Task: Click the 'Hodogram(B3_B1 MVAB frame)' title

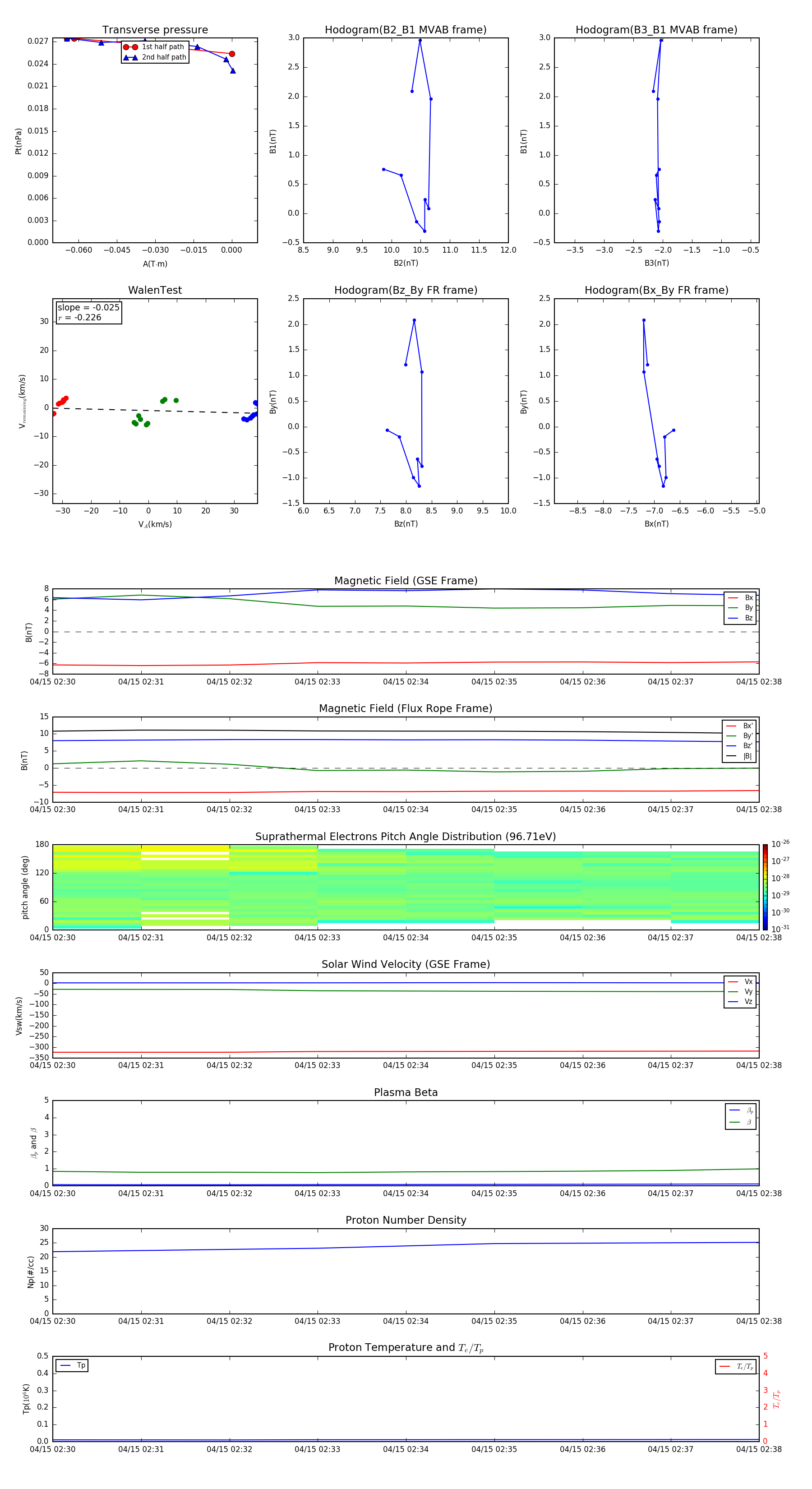Action: 656,29
